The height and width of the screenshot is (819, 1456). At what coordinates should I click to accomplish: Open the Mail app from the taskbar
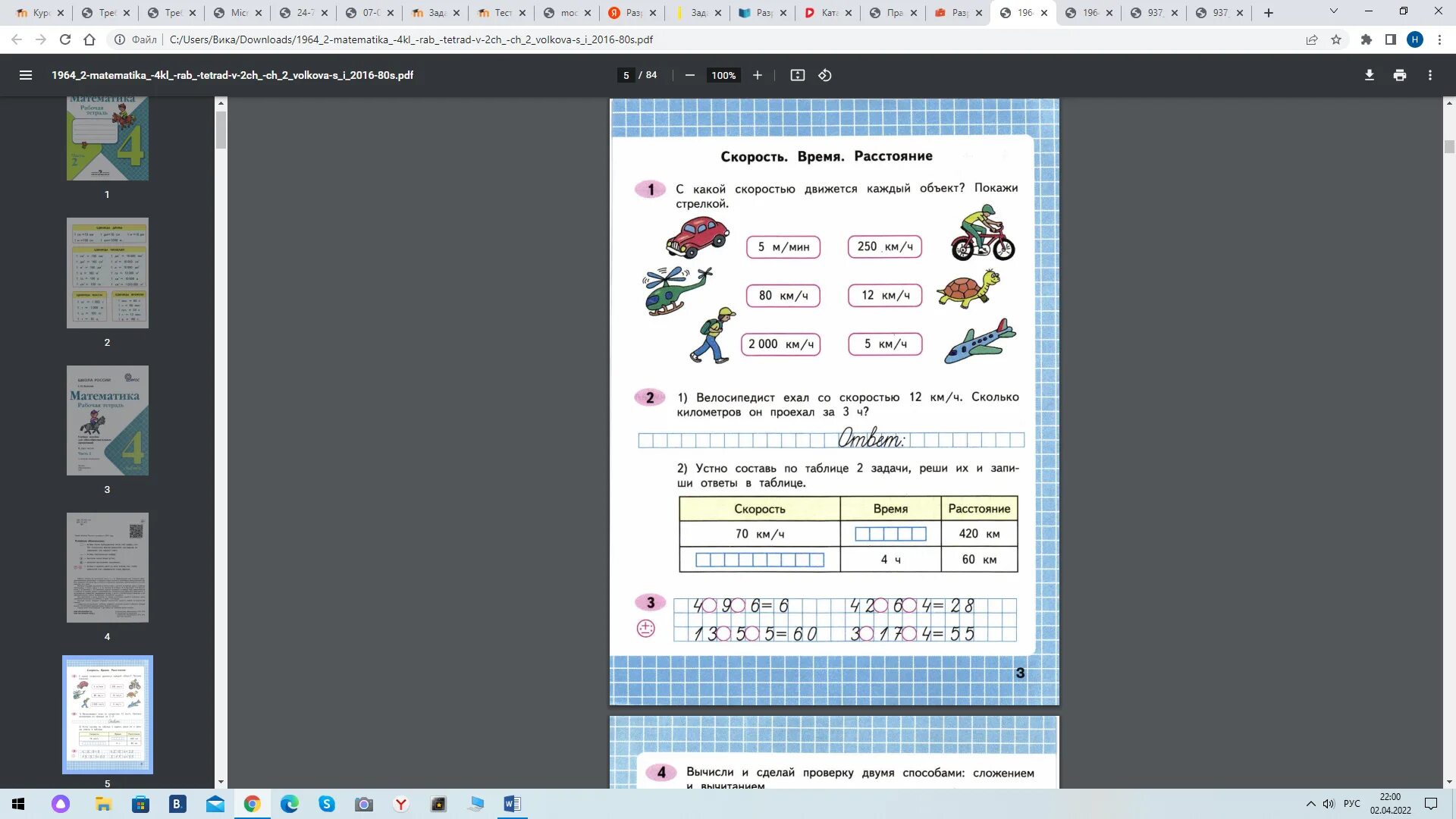coord(215,804)
